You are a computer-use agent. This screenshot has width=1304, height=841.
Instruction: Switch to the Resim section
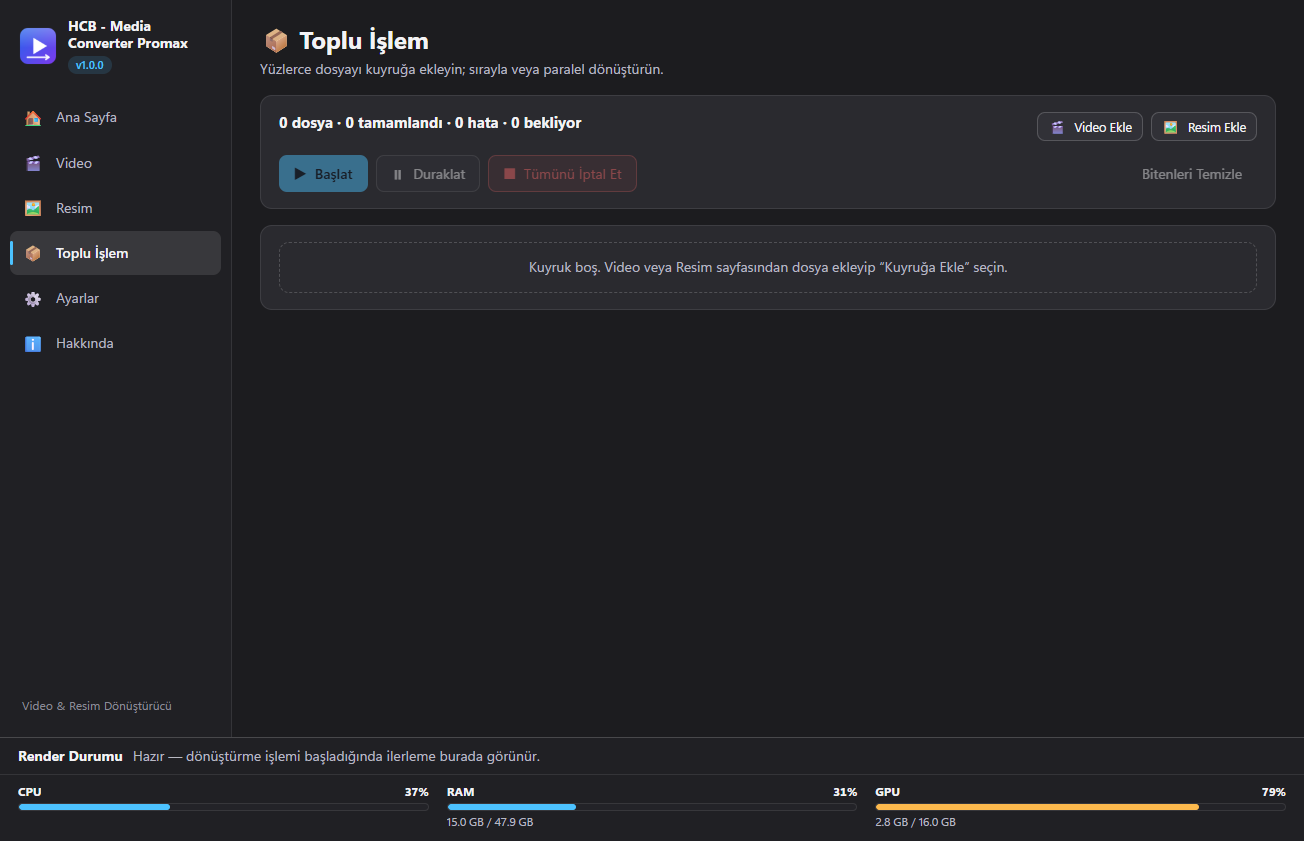(x=115, y=208)
